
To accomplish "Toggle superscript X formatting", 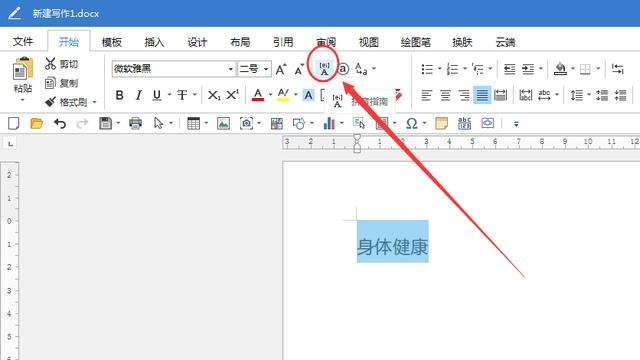I will point(233,95).
